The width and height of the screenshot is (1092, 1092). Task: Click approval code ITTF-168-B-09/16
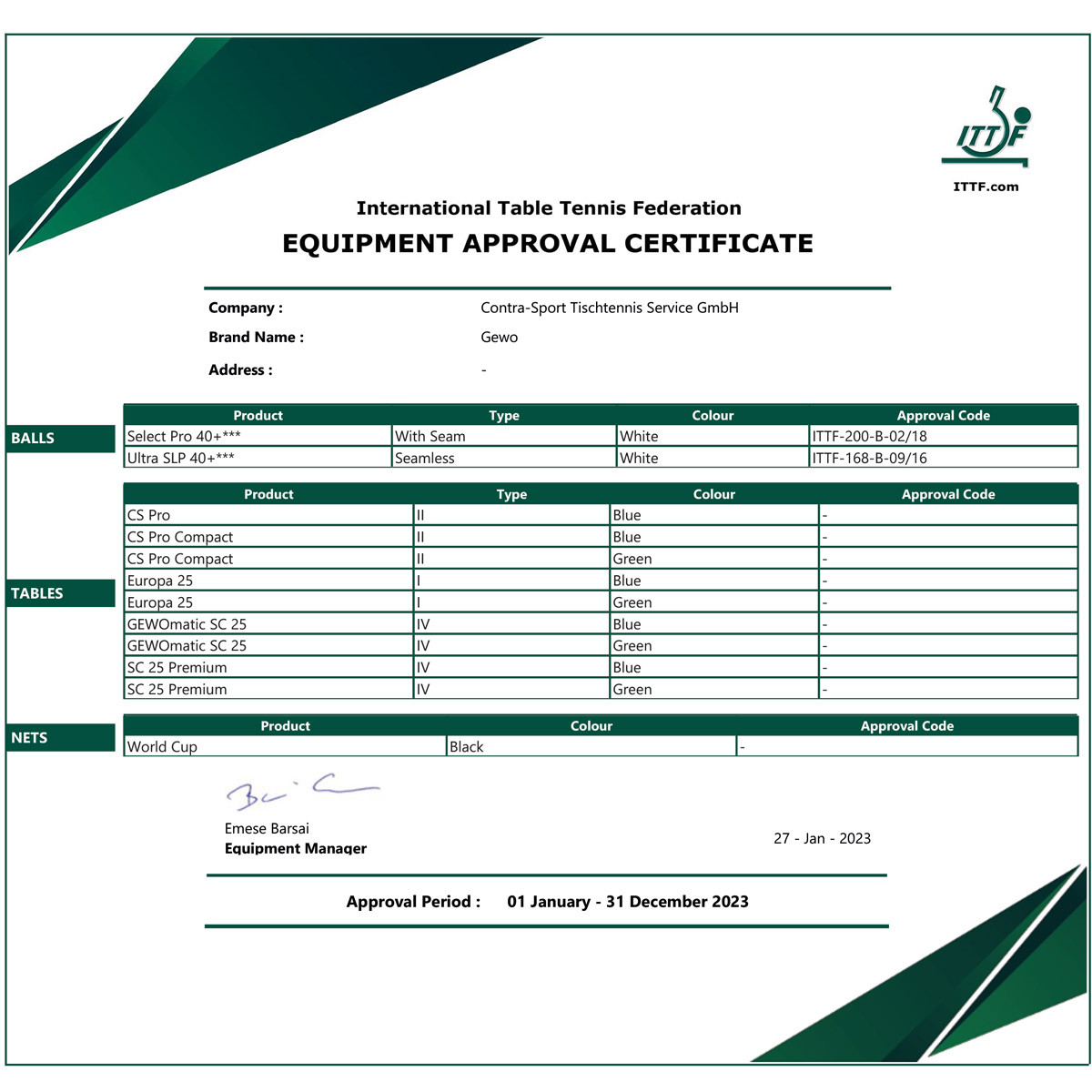pos(869,458)
